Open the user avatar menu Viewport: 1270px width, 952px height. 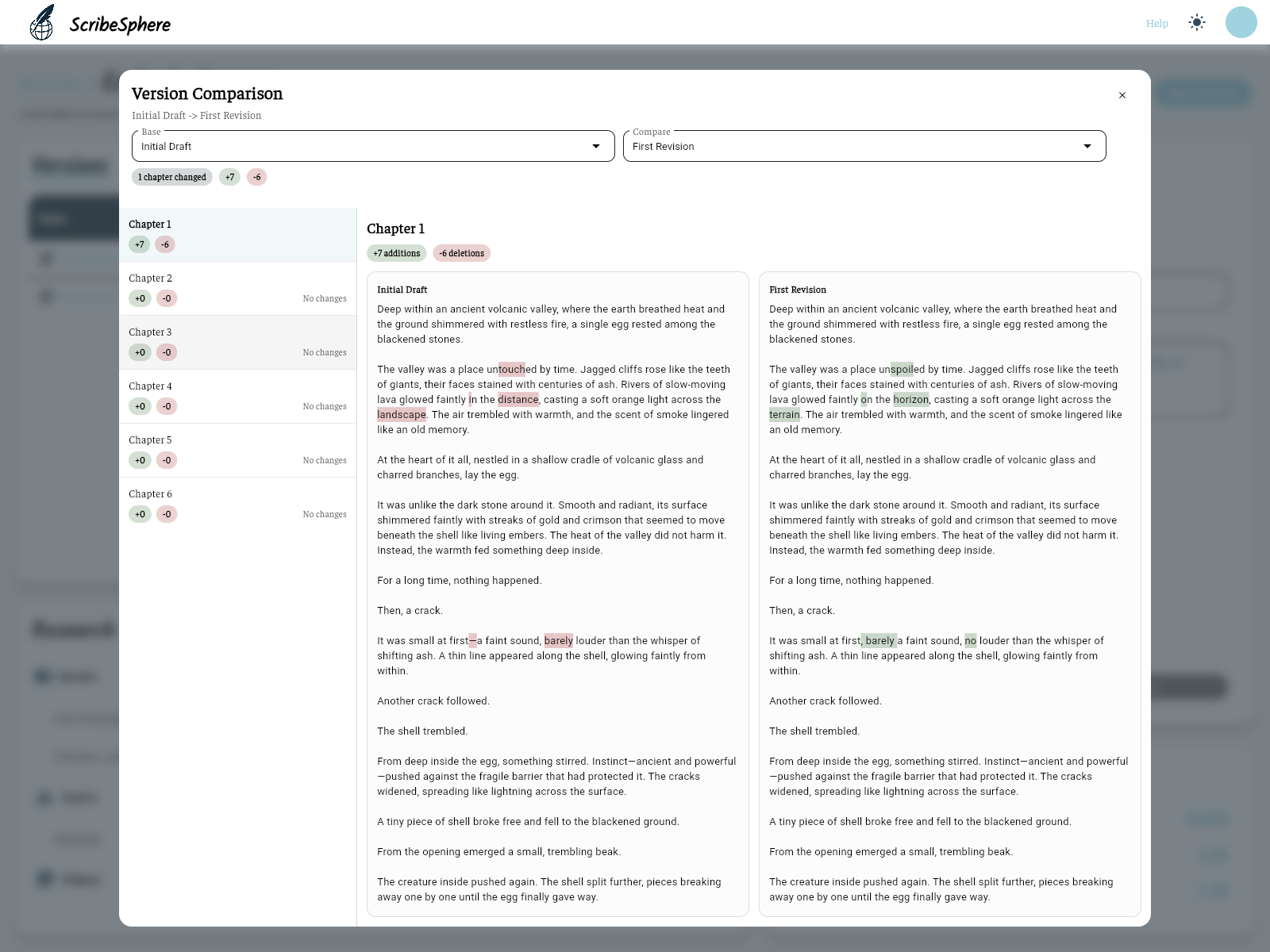[x=1241, y=22]
